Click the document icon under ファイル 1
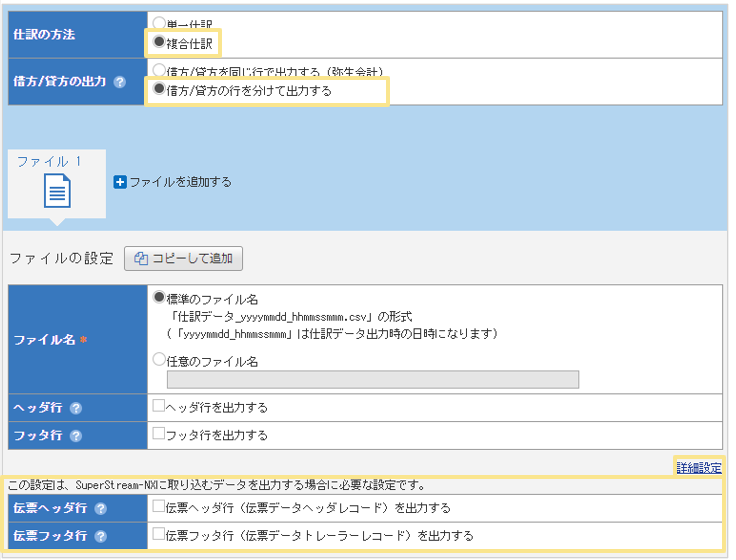Screen dimensions: 736x560 [57, 191]
